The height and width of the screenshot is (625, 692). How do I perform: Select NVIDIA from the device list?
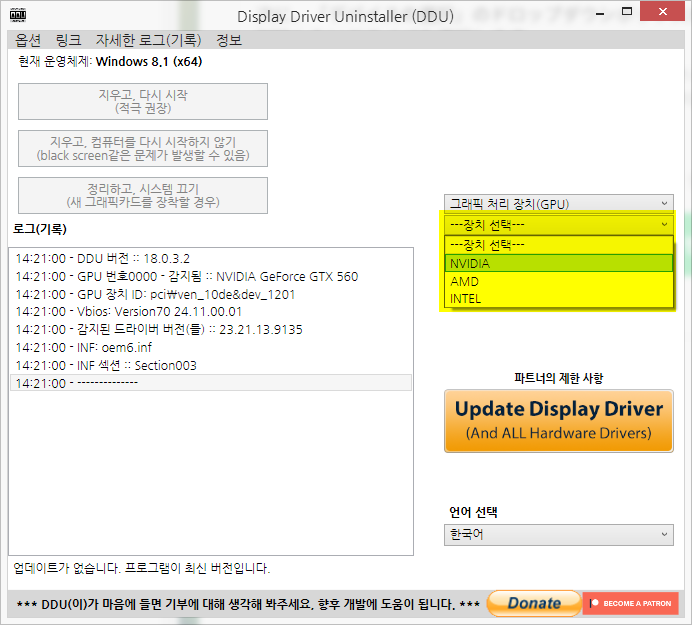coord(559,264)
